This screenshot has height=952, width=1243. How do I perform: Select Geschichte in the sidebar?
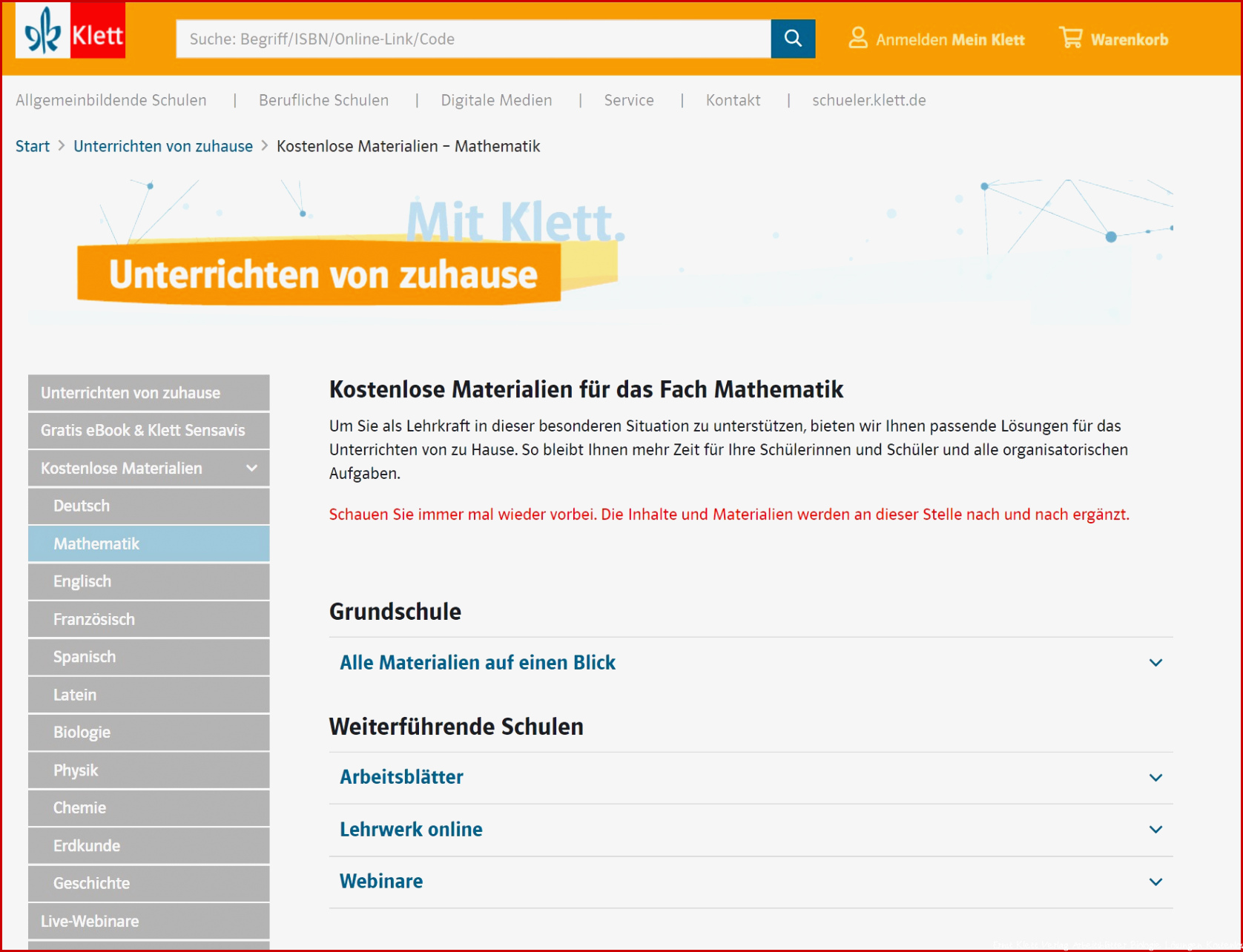(148, 884)
